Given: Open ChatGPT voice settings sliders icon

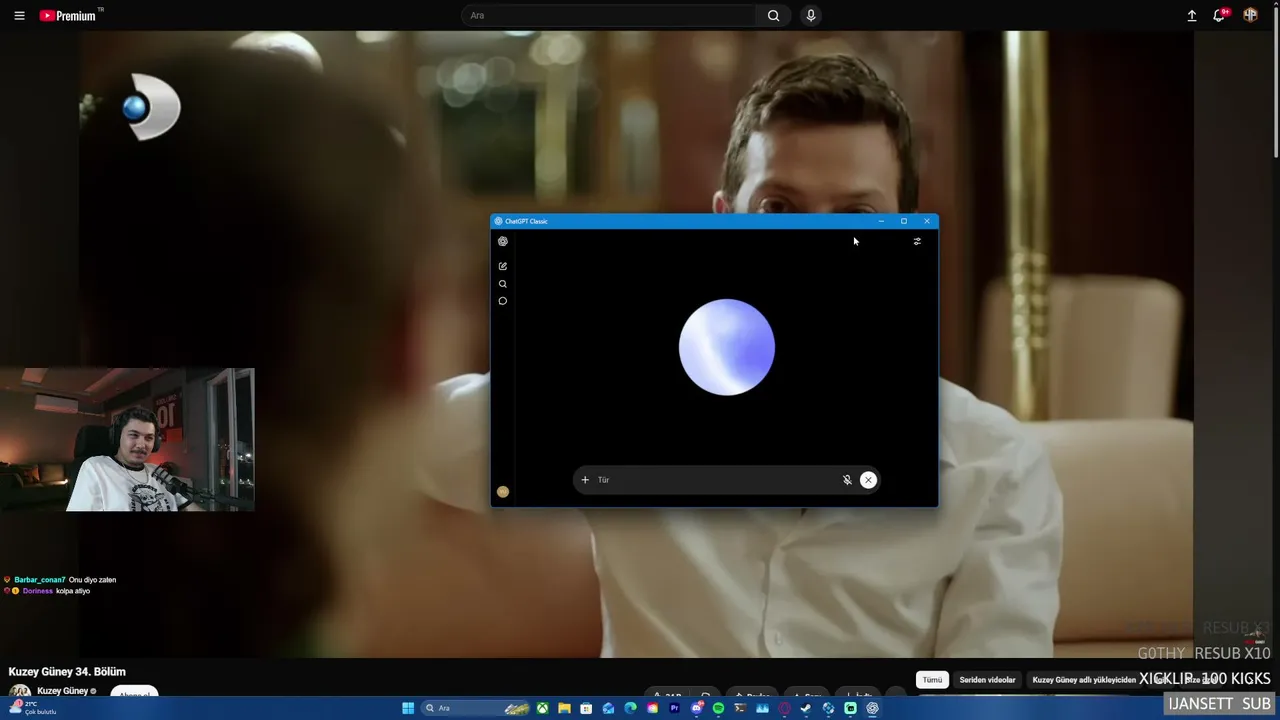Looking at the screenshot, I should coord(917,241).
